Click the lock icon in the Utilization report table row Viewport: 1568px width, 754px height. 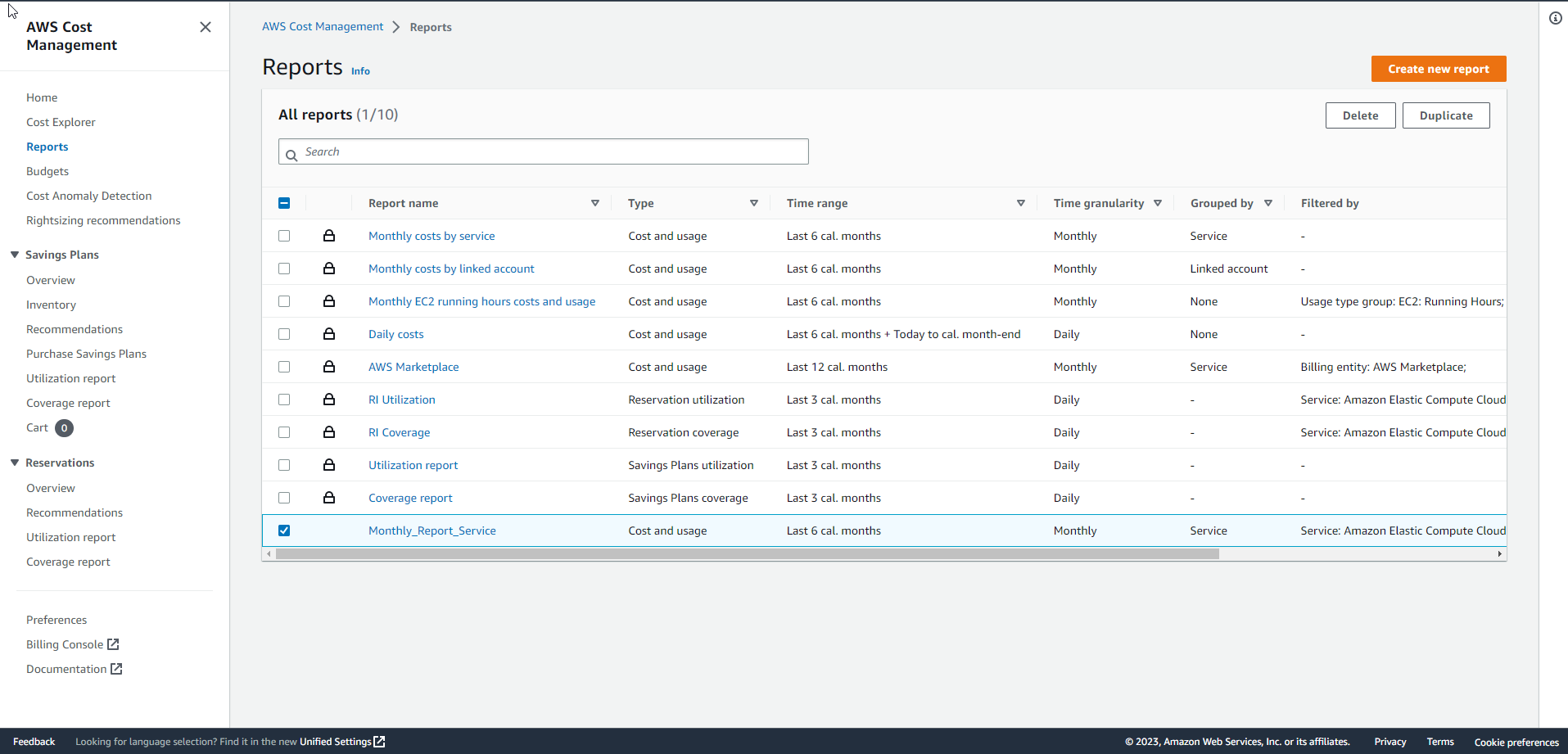(329, 465)
